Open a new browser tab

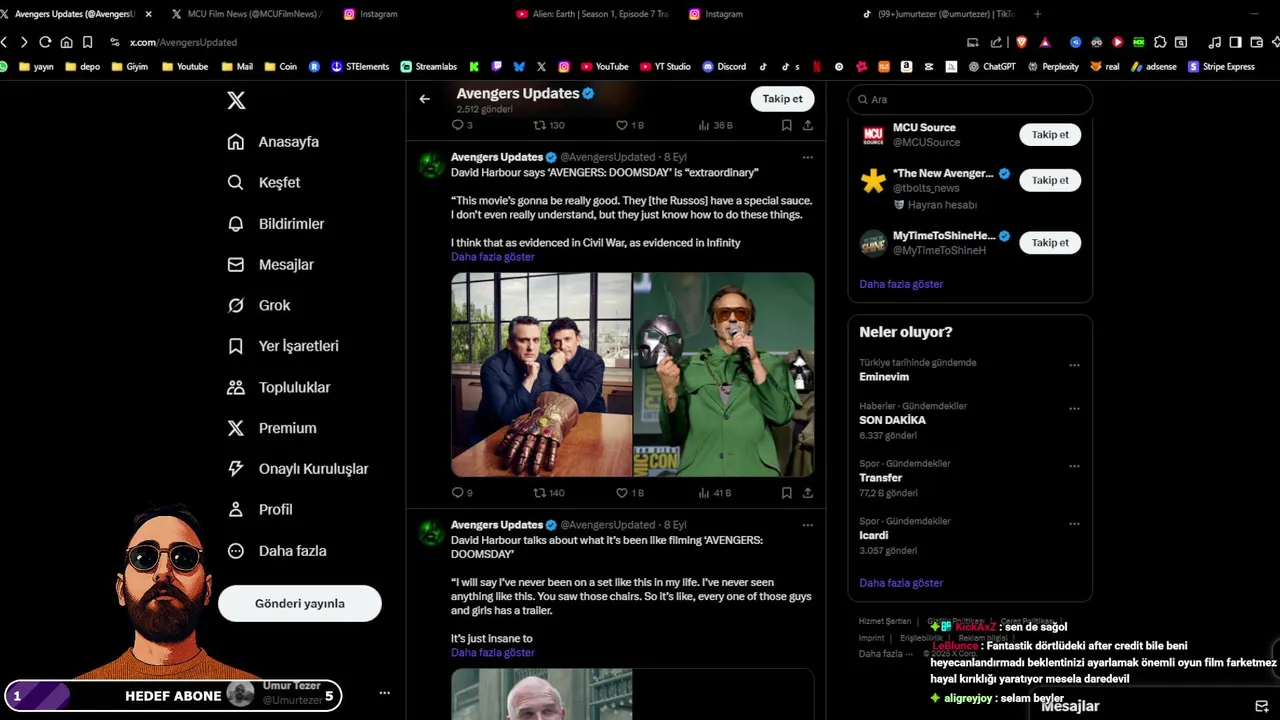pos(1037,14)
